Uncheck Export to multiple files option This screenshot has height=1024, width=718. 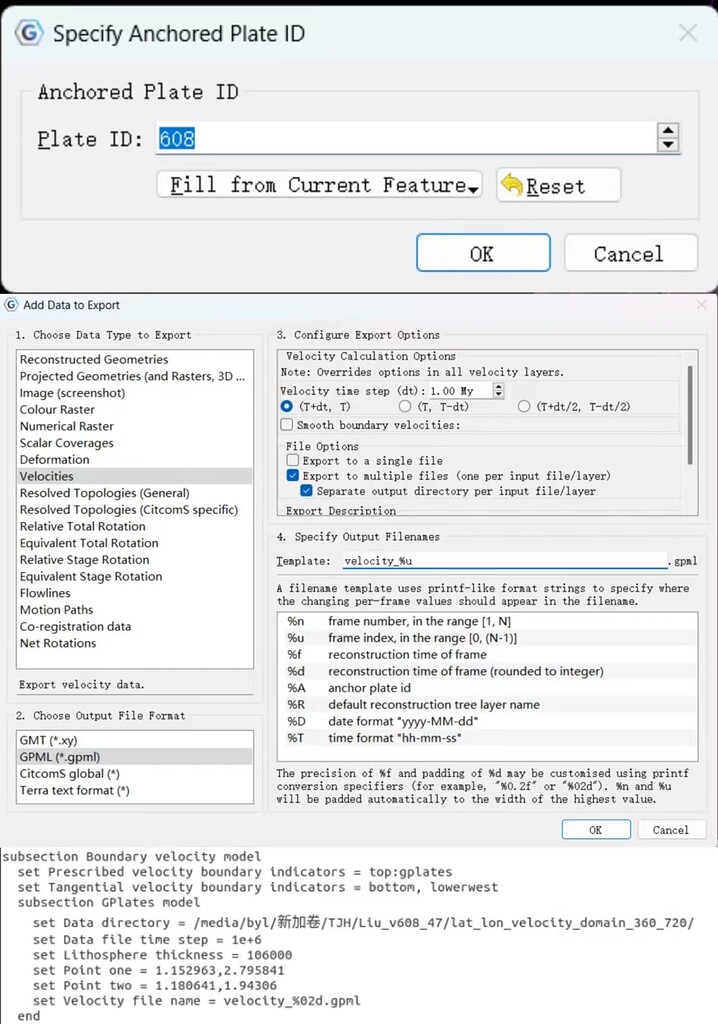coord(293,475)
